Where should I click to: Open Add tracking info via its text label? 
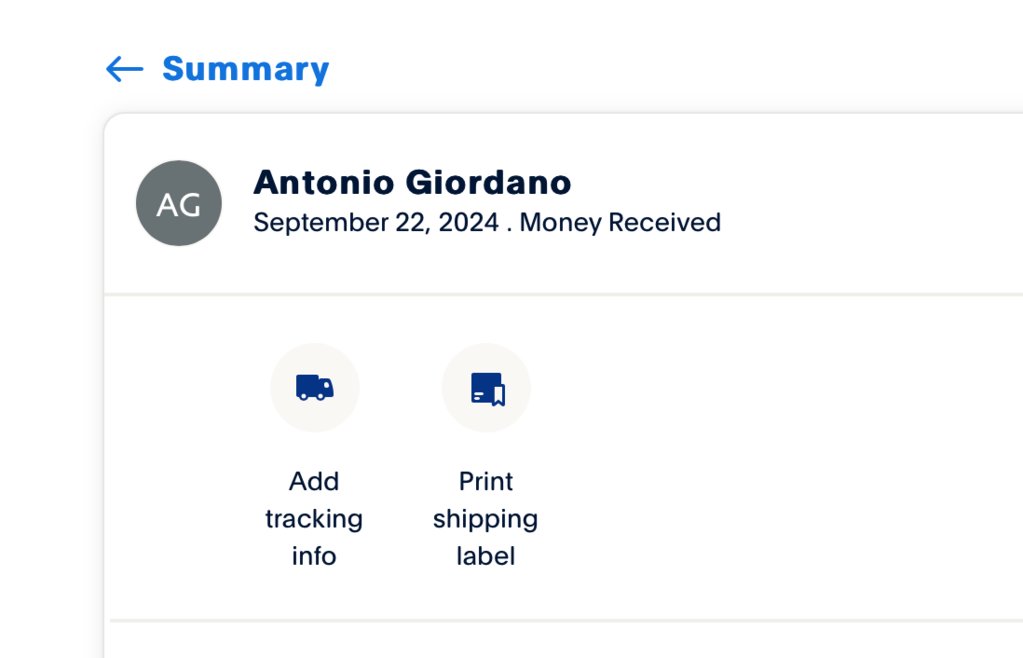314,518
